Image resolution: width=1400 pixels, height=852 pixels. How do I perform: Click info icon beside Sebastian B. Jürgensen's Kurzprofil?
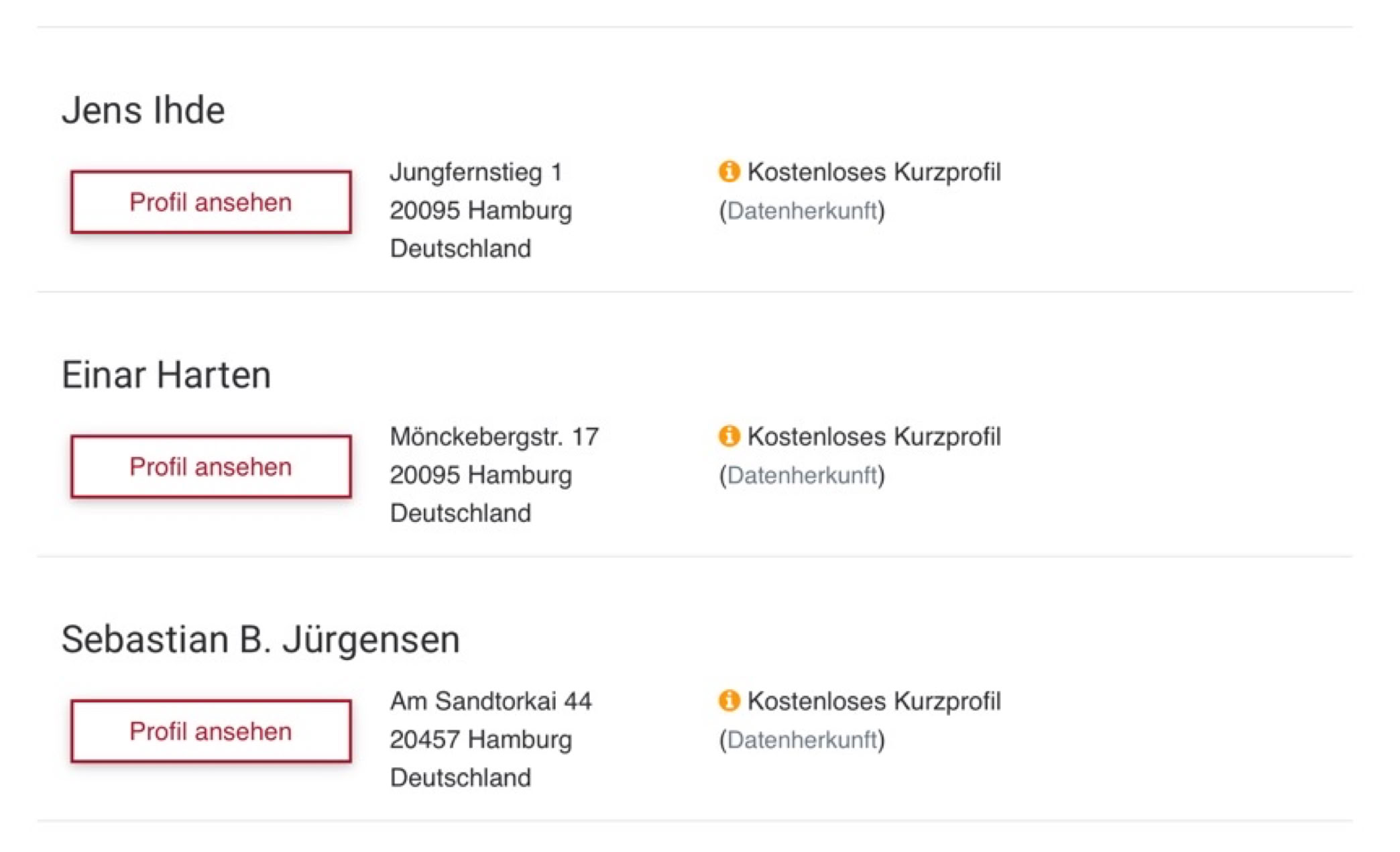click(729, 701)
